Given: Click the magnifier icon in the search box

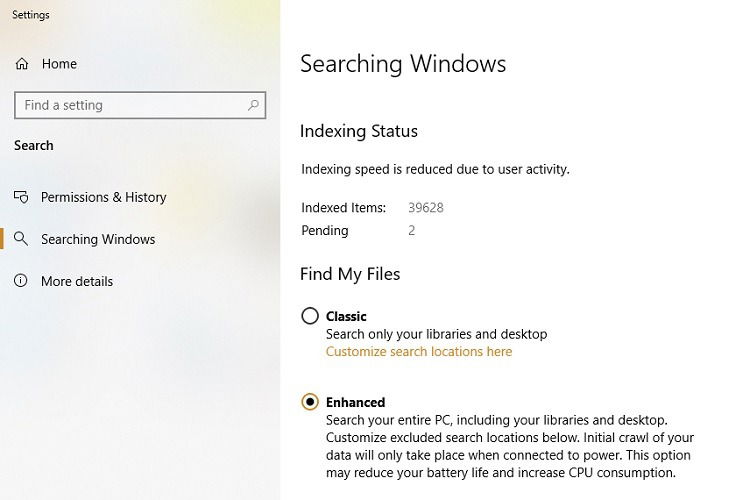Looking at the screenshot, I should [253, 105].
